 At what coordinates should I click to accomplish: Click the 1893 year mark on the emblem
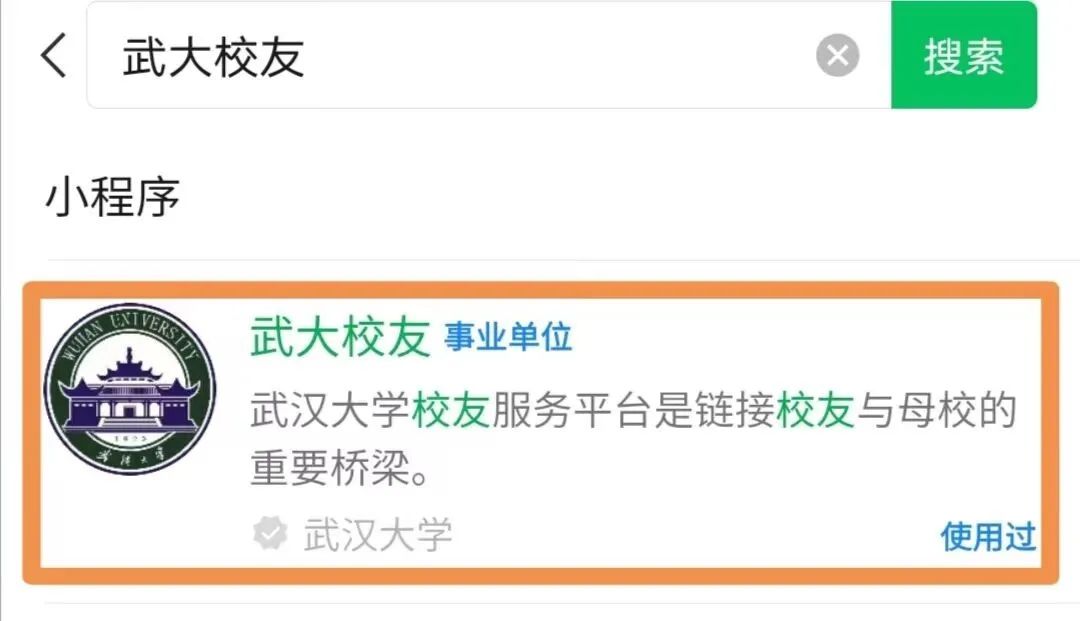(129, 438)
